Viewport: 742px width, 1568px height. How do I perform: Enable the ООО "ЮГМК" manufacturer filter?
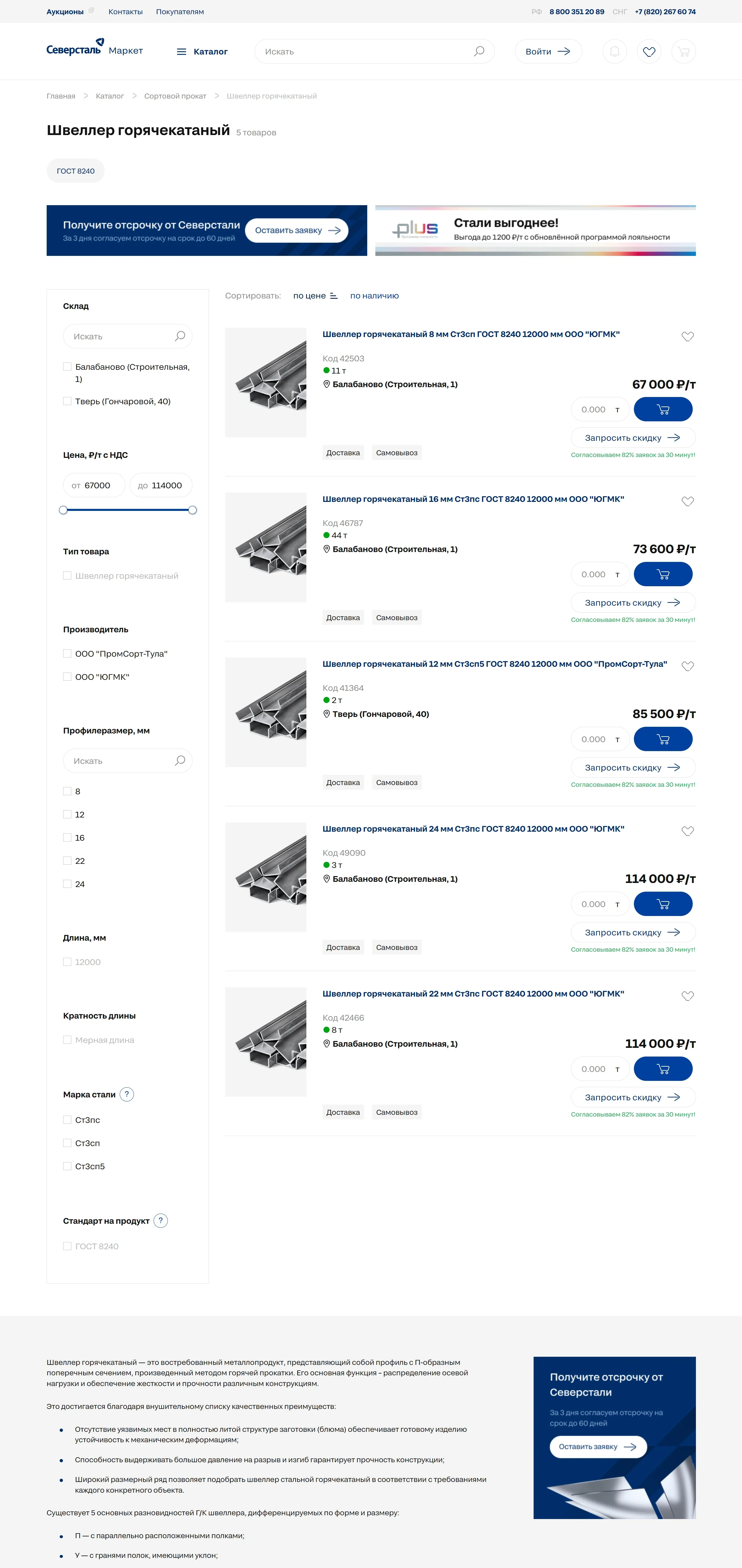pyautogui.click(x=68, y=677)
